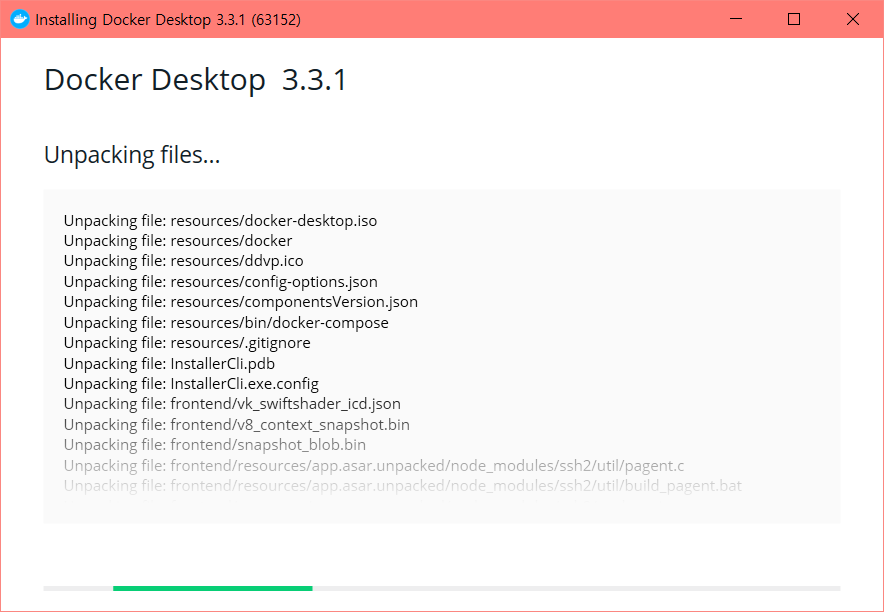
Task: Select the resources/docker-desktop.iso log line
Action: tap(220, 220)
